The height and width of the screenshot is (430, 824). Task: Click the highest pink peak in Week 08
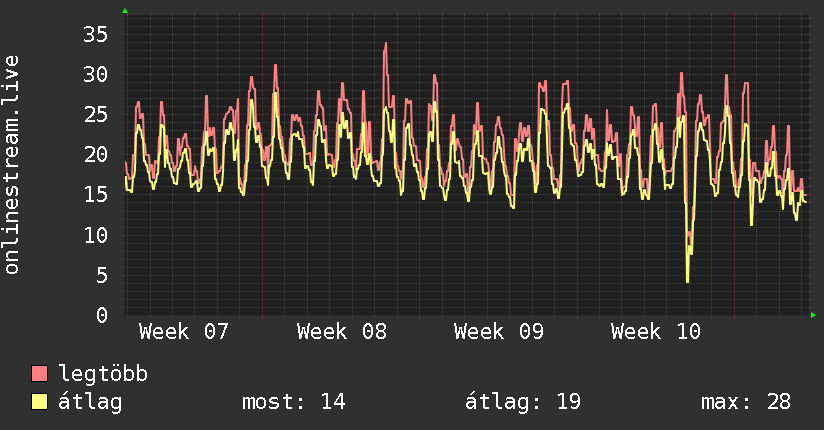[386, 44]
